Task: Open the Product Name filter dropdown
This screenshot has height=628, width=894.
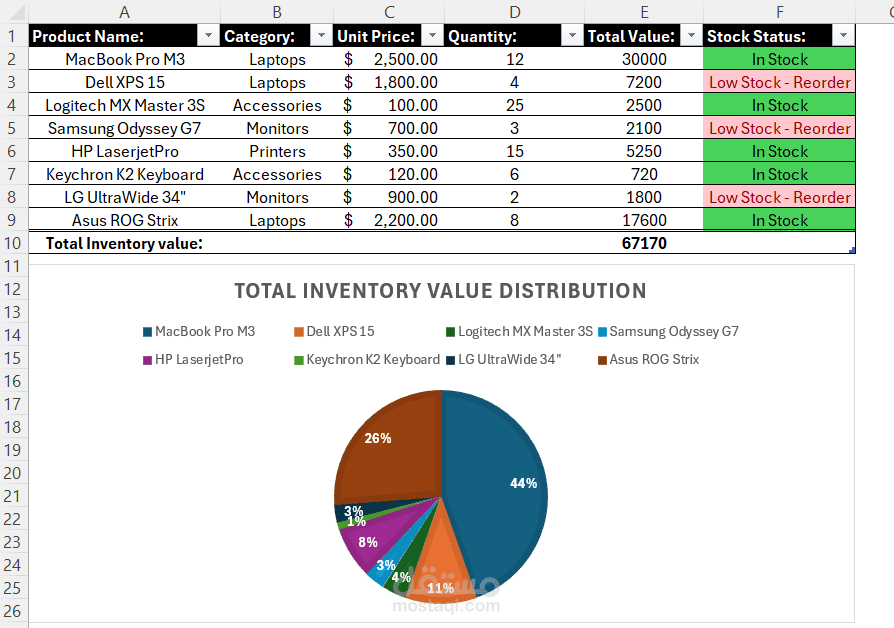Action: pos(208,36)
